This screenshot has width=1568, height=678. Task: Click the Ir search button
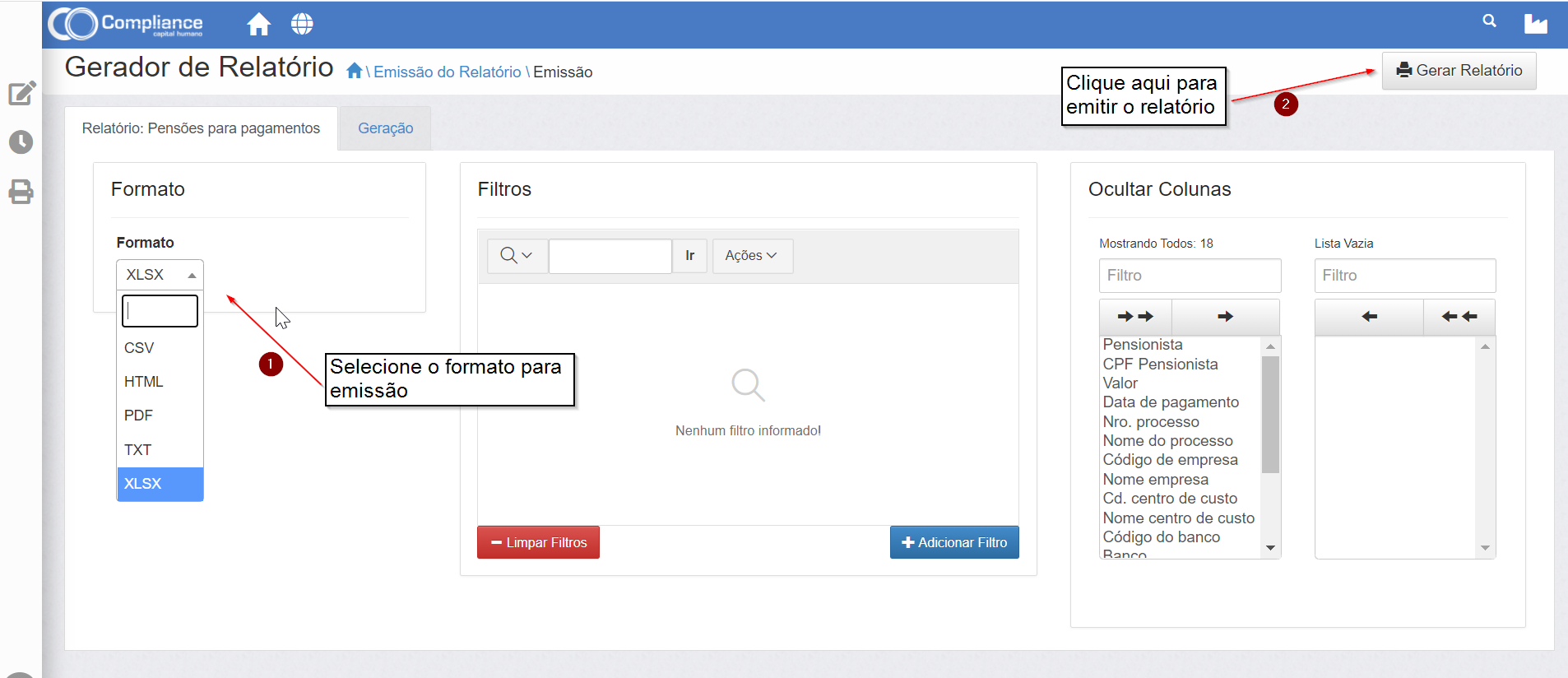point(689,256)
